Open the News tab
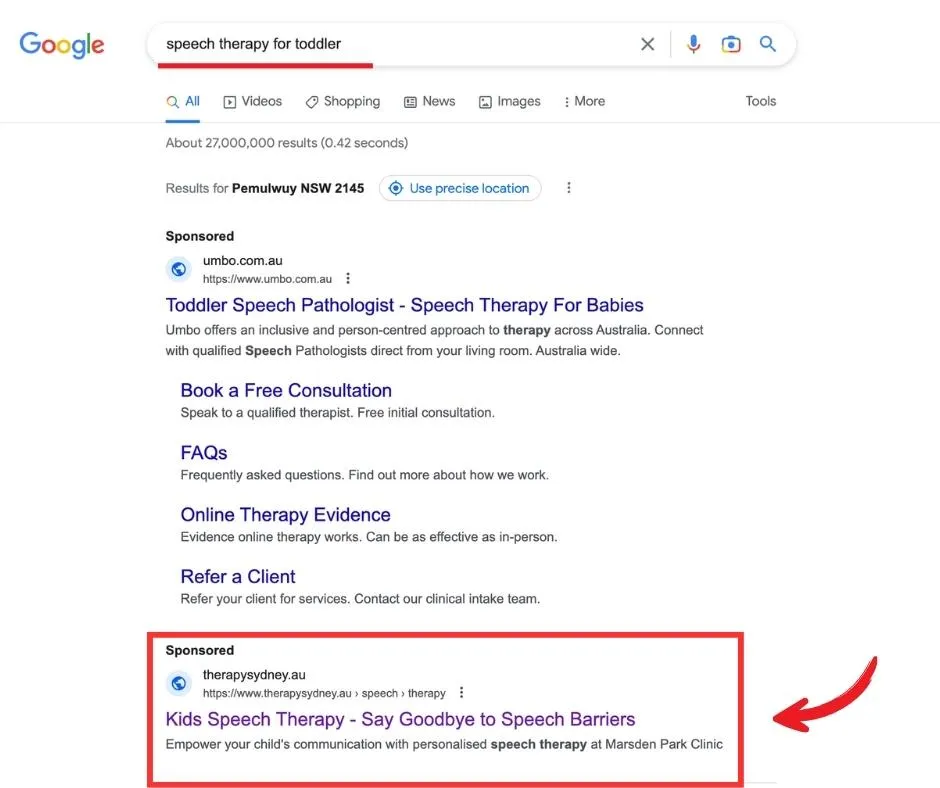Viewport: 940px width, 788px height. coord(430,101)
